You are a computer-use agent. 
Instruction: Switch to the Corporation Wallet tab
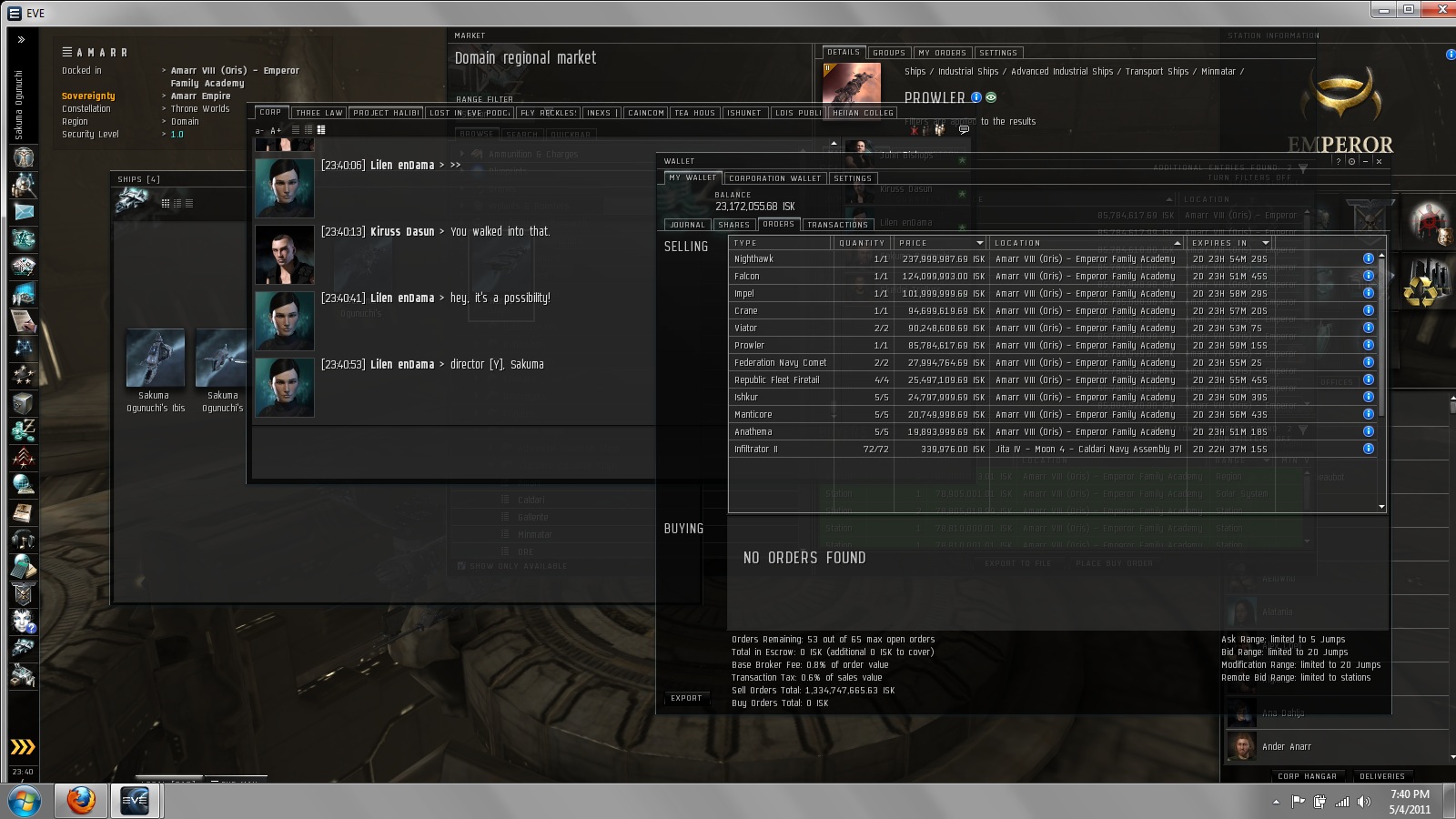point(774,178)
